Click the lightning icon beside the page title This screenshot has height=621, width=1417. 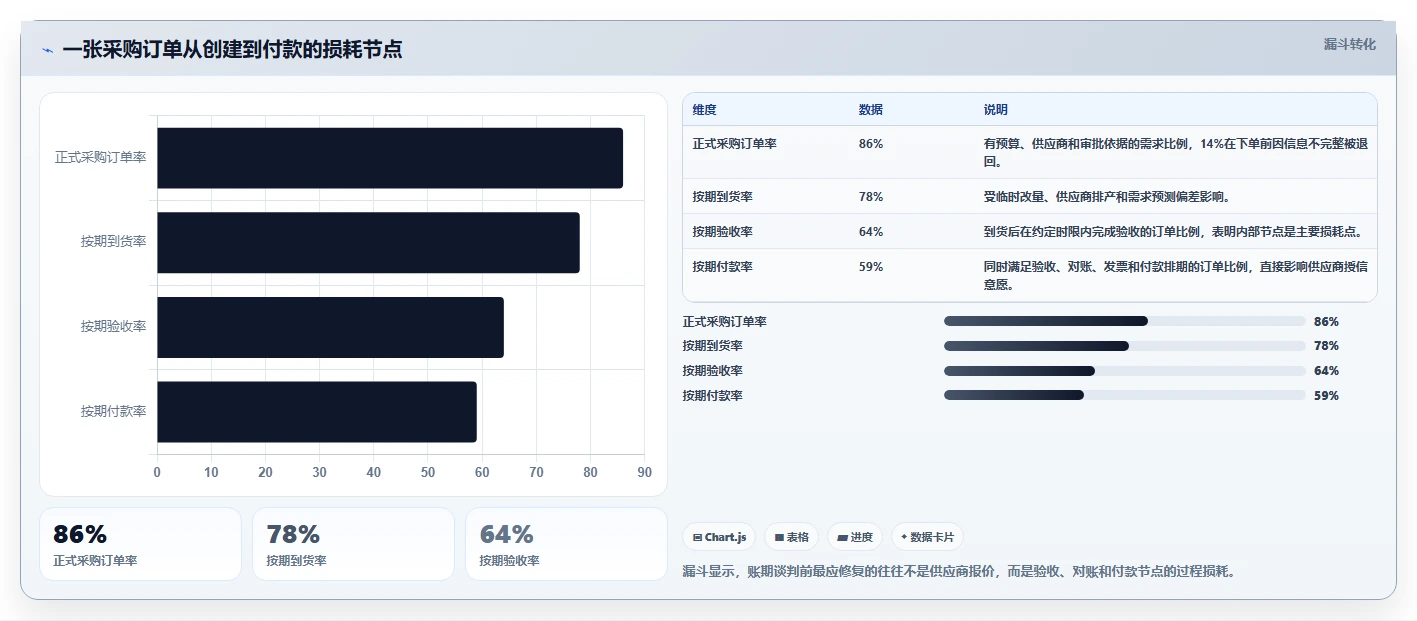(48, 49)
